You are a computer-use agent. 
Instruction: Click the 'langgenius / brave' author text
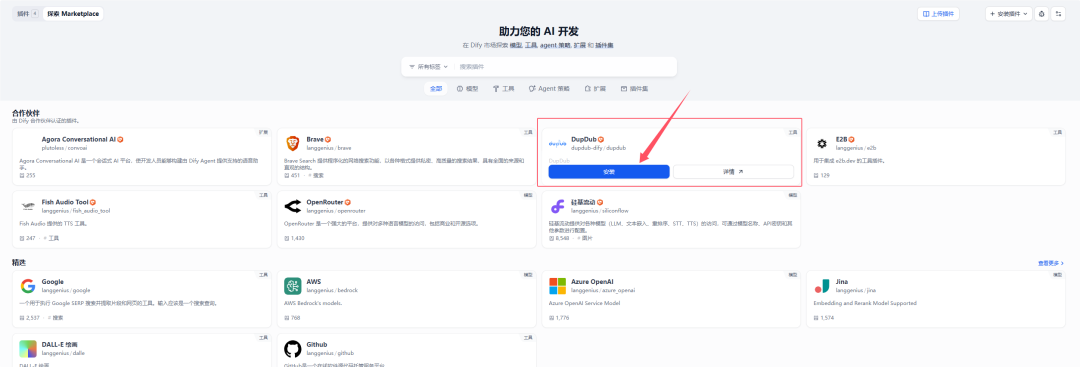click(329, 148)
